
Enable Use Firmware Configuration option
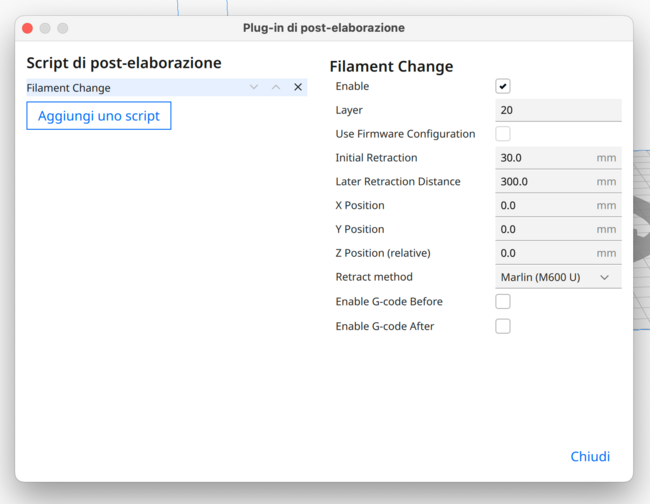coord(503,134)
